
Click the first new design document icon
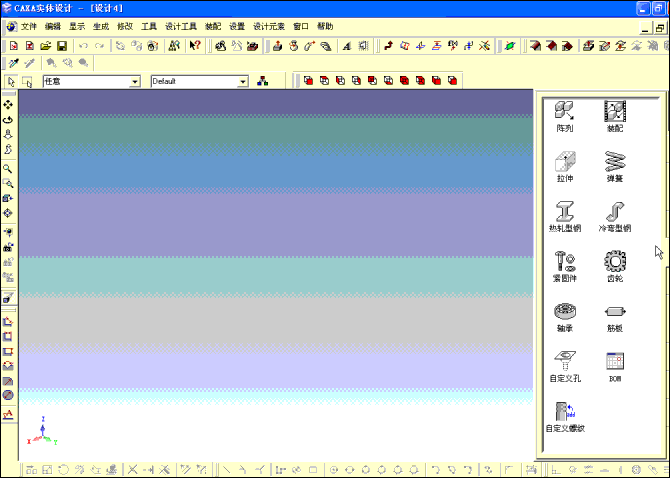[14, 46]
